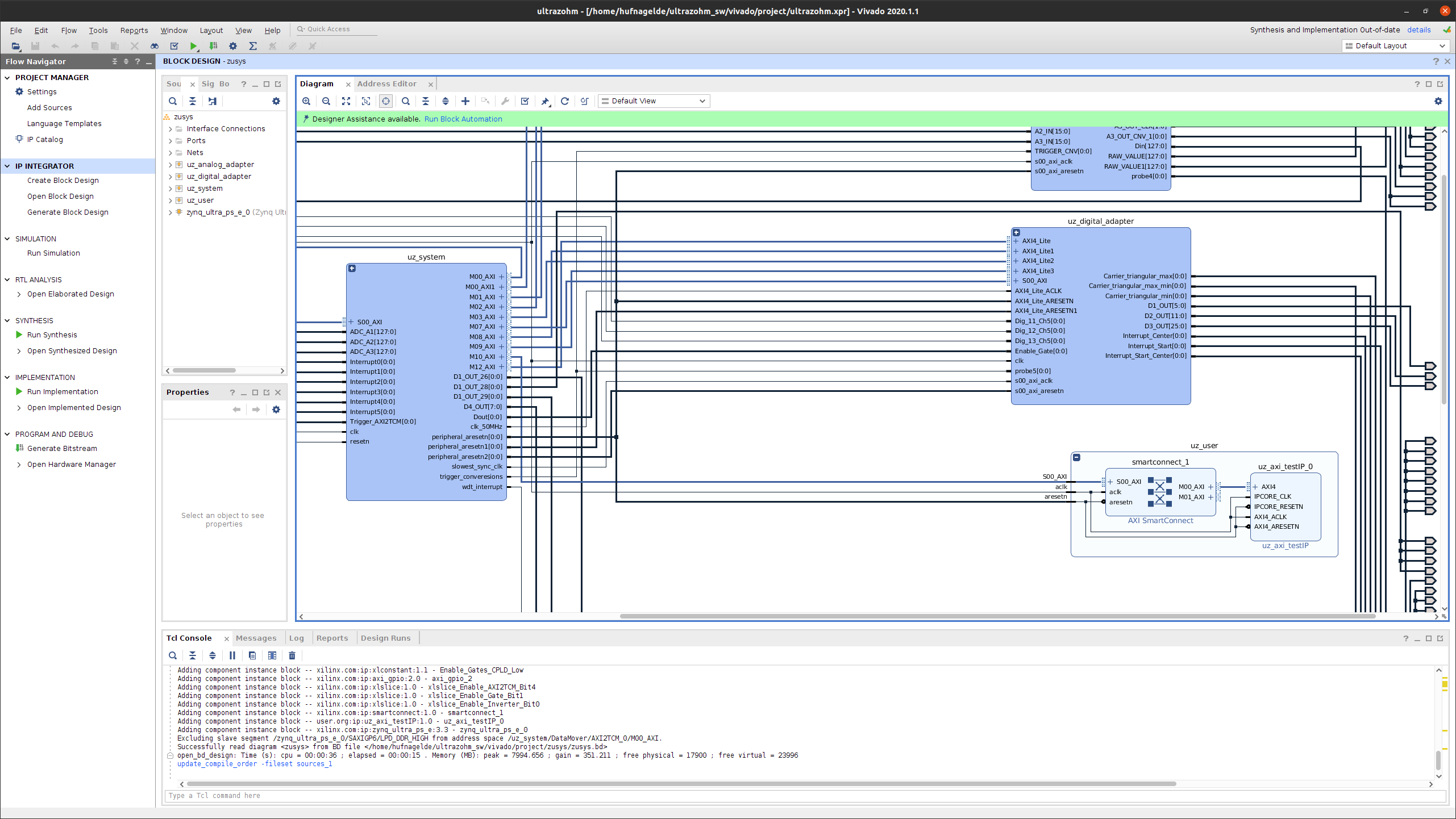The image size is (1456, 819).
Task: Open the Reports menu
Action: pos(134,30)
